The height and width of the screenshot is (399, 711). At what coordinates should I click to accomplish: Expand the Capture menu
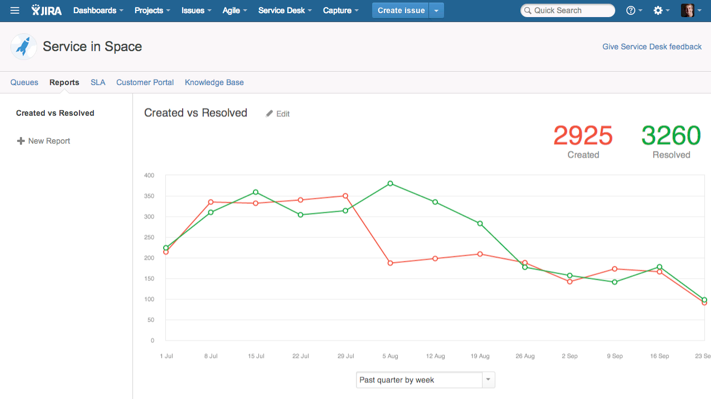point(341,10)
